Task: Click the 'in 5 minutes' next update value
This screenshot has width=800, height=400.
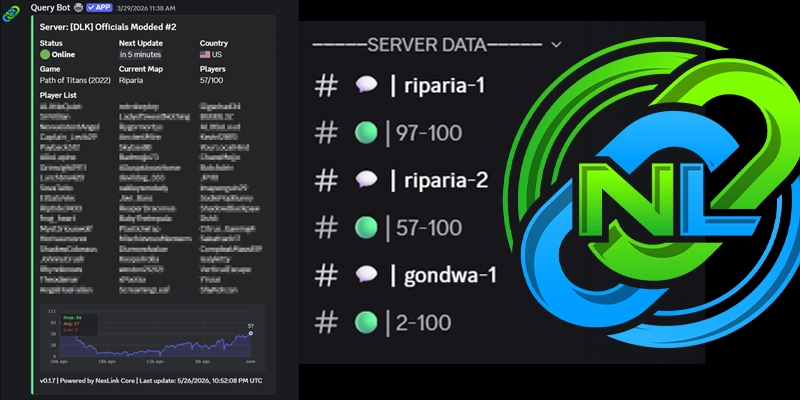Action: tap(140, 55)
